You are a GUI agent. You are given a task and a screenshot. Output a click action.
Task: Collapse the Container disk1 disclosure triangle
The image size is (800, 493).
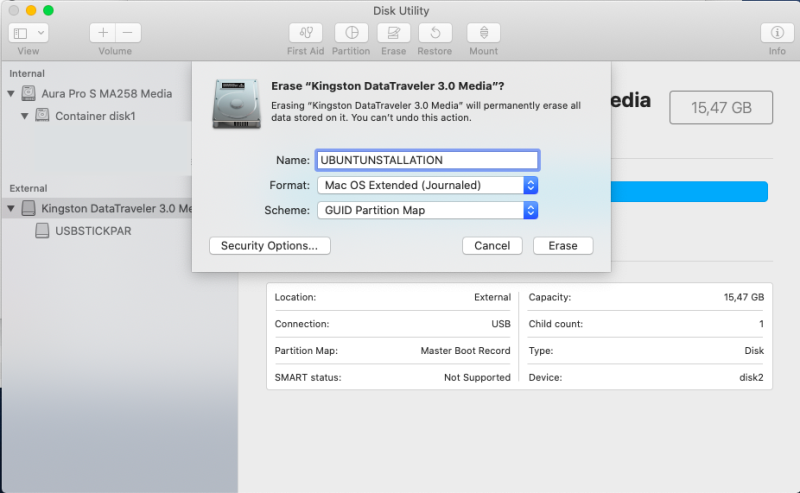tap(24, 116)
